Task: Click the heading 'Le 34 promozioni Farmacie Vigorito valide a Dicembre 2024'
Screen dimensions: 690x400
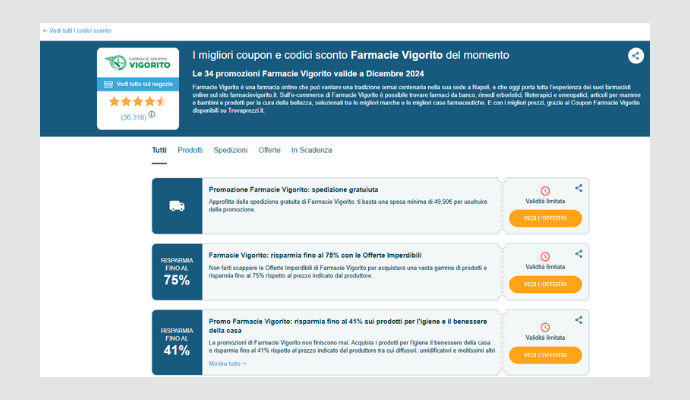Action: pyautogui.click(x=308, y=73)
